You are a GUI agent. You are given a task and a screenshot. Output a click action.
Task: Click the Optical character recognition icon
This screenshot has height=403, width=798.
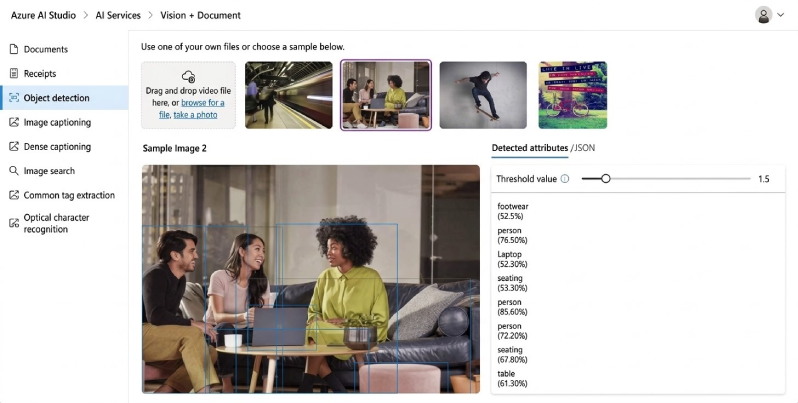pos(14,222)
